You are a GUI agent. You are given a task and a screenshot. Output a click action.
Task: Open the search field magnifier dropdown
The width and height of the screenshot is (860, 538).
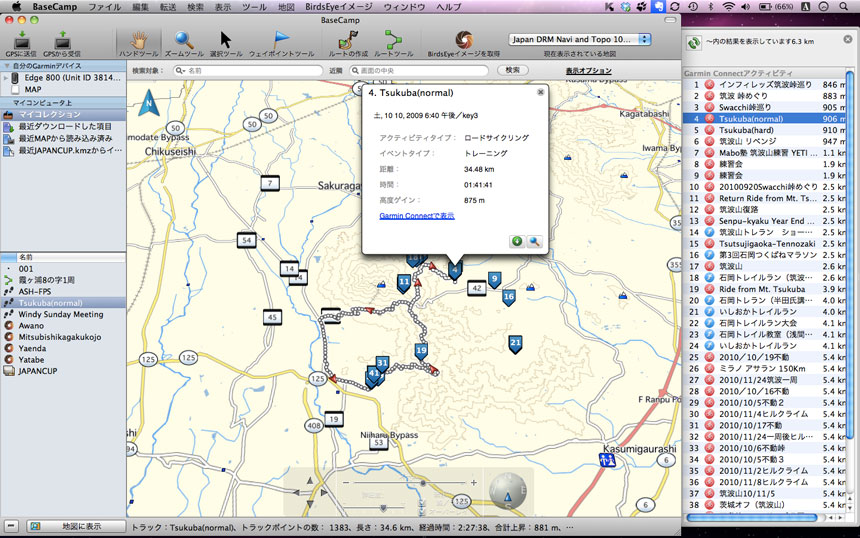[180, 71]
